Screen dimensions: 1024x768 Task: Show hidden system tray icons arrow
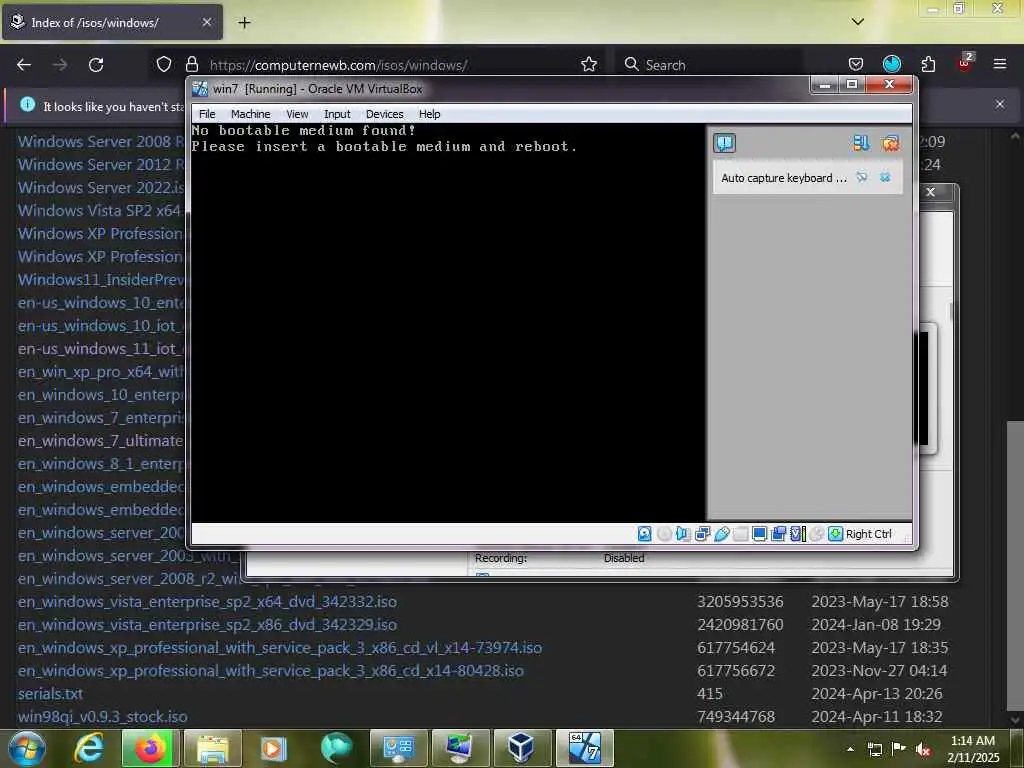(850, 749)
